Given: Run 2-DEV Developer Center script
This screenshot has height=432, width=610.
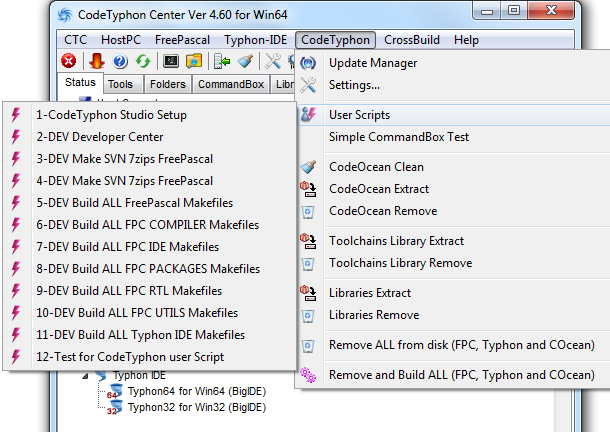Looking at the screenshot, I should click(149, 137).
